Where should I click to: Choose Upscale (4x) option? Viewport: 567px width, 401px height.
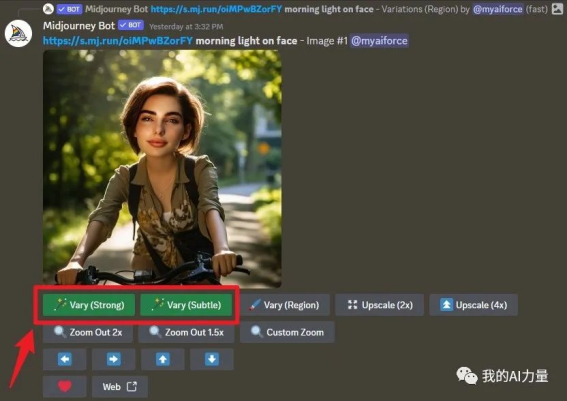(473, 305)
